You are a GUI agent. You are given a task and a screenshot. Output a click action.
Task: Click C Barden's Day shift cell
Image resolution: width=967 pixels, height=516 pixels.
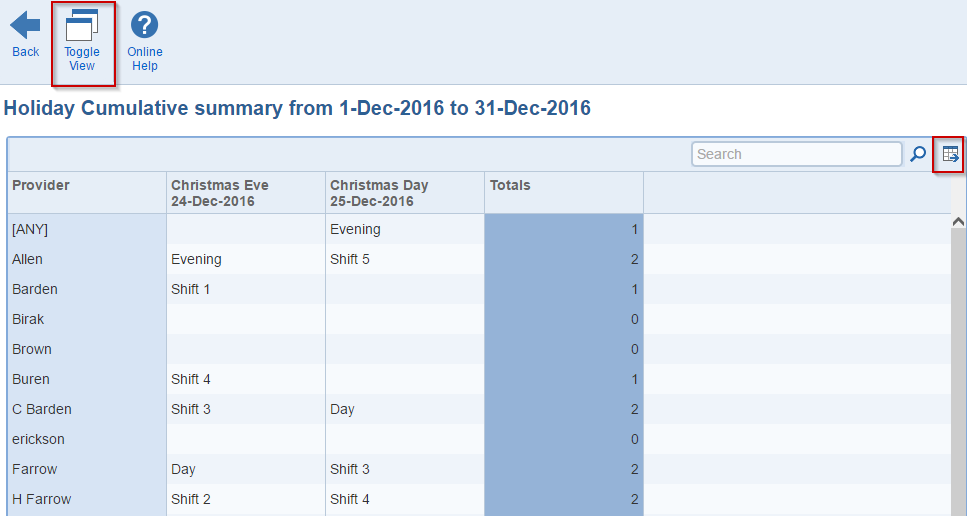(405, 409)
